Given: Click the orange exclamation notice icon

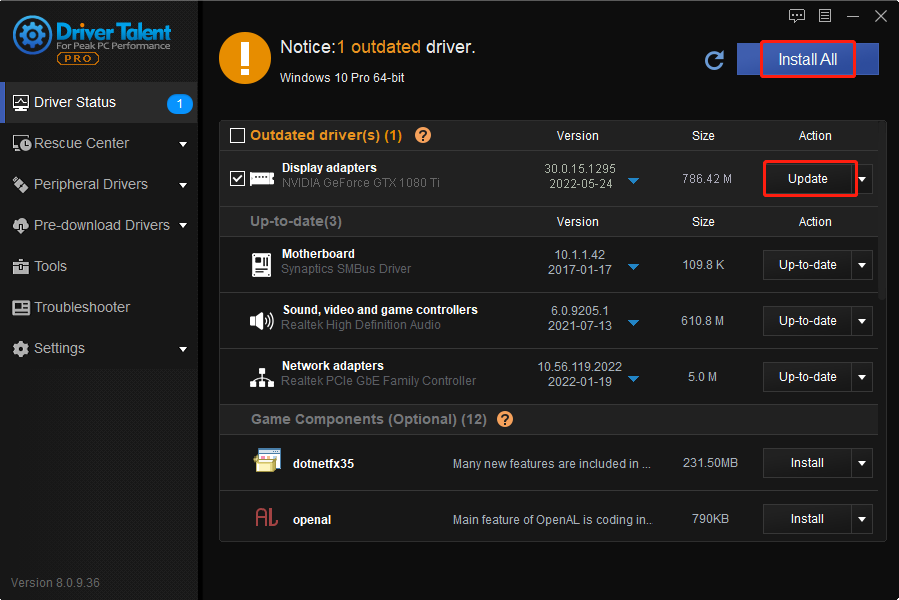Looking at the screenshot, I should [245, 58].
